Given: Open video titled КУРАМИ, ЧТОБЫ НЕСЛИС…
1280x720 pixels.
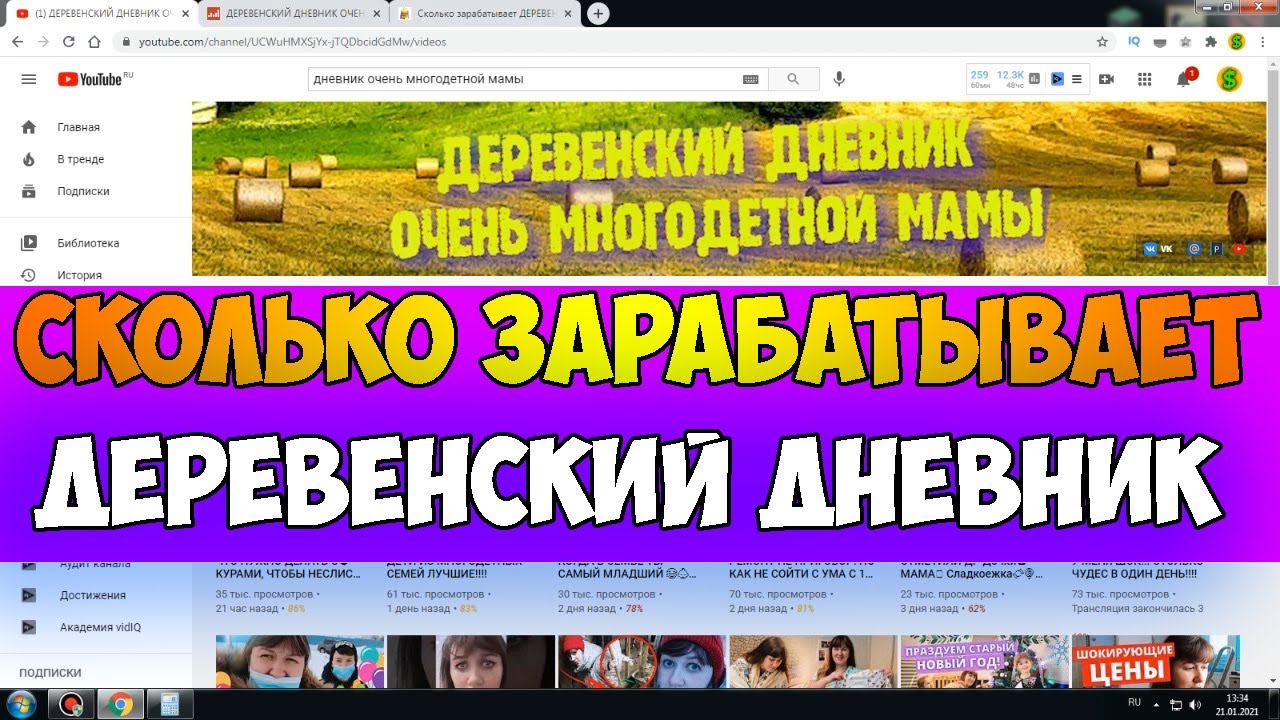Looking at the screenshot, I should click(288, 574).
